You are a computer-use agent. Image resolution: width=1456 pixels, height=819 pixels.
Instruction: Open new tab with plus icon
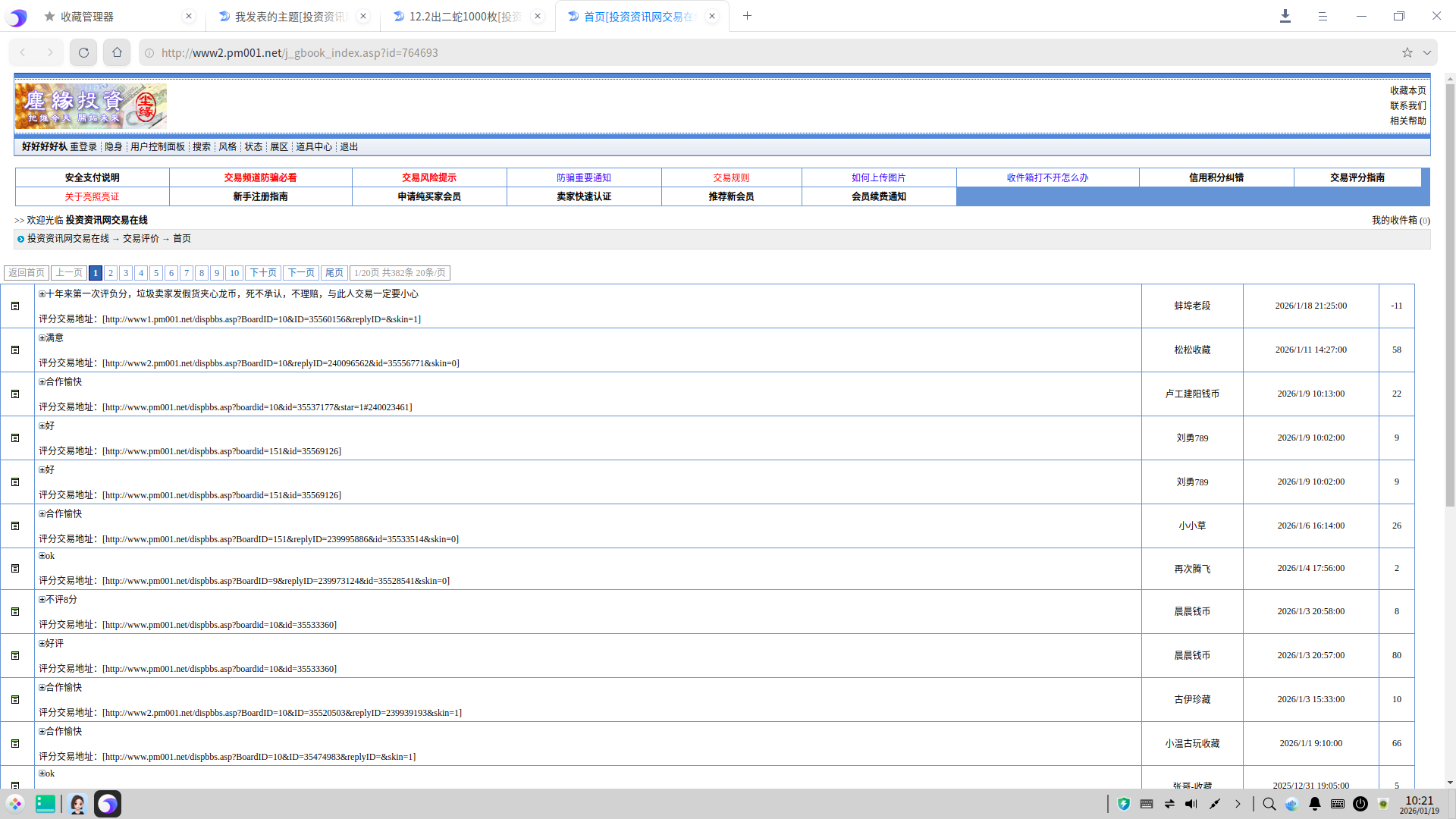pos(747,16)
